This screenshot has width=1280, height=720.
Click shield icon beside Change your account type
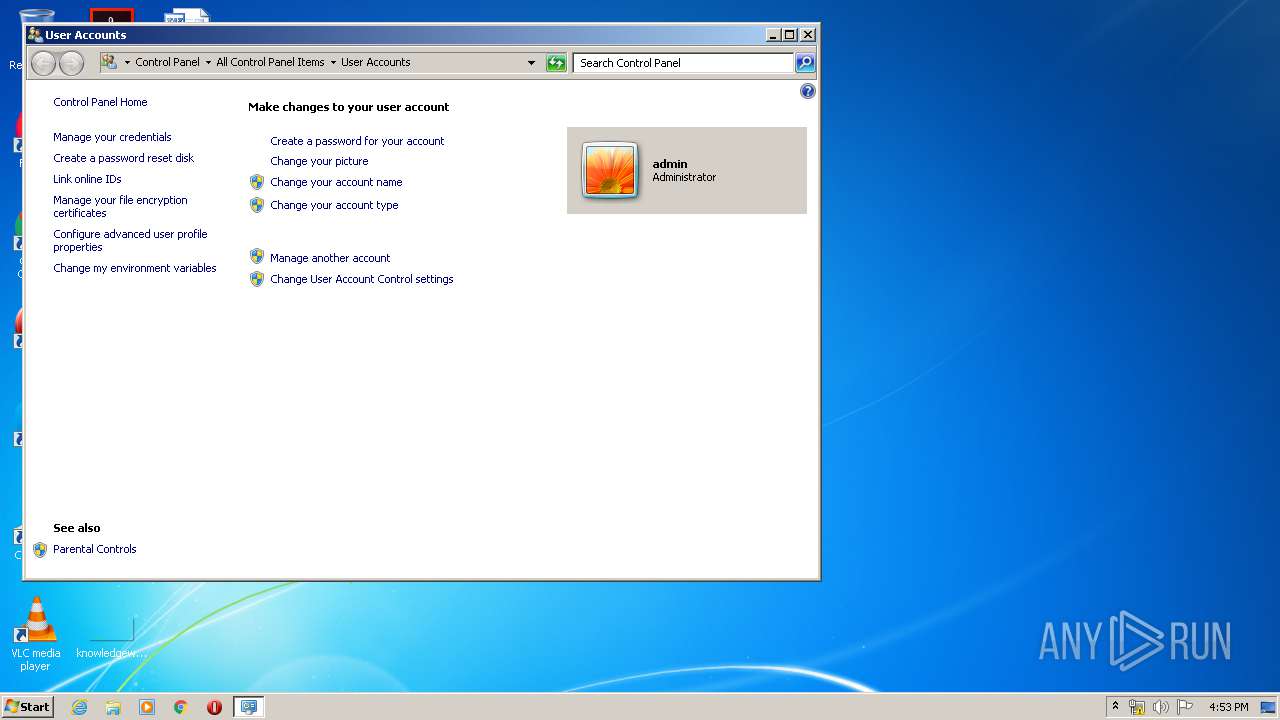[257, 205]
